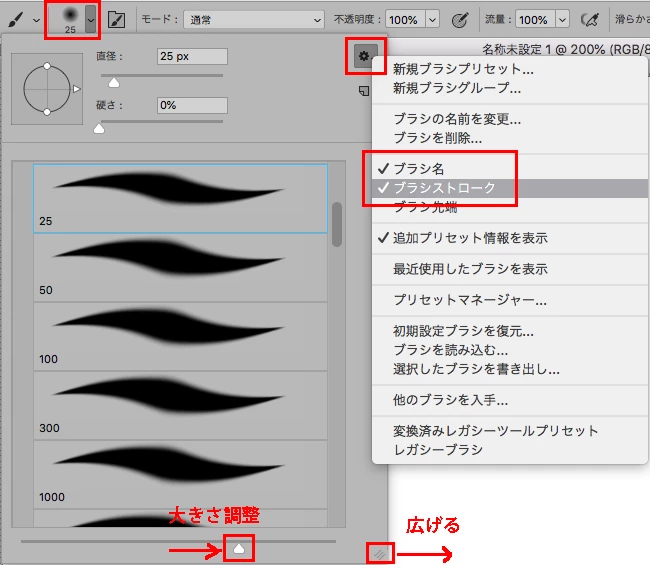Toggle 最近使用したブラシを表示 option

click(510, 269)
